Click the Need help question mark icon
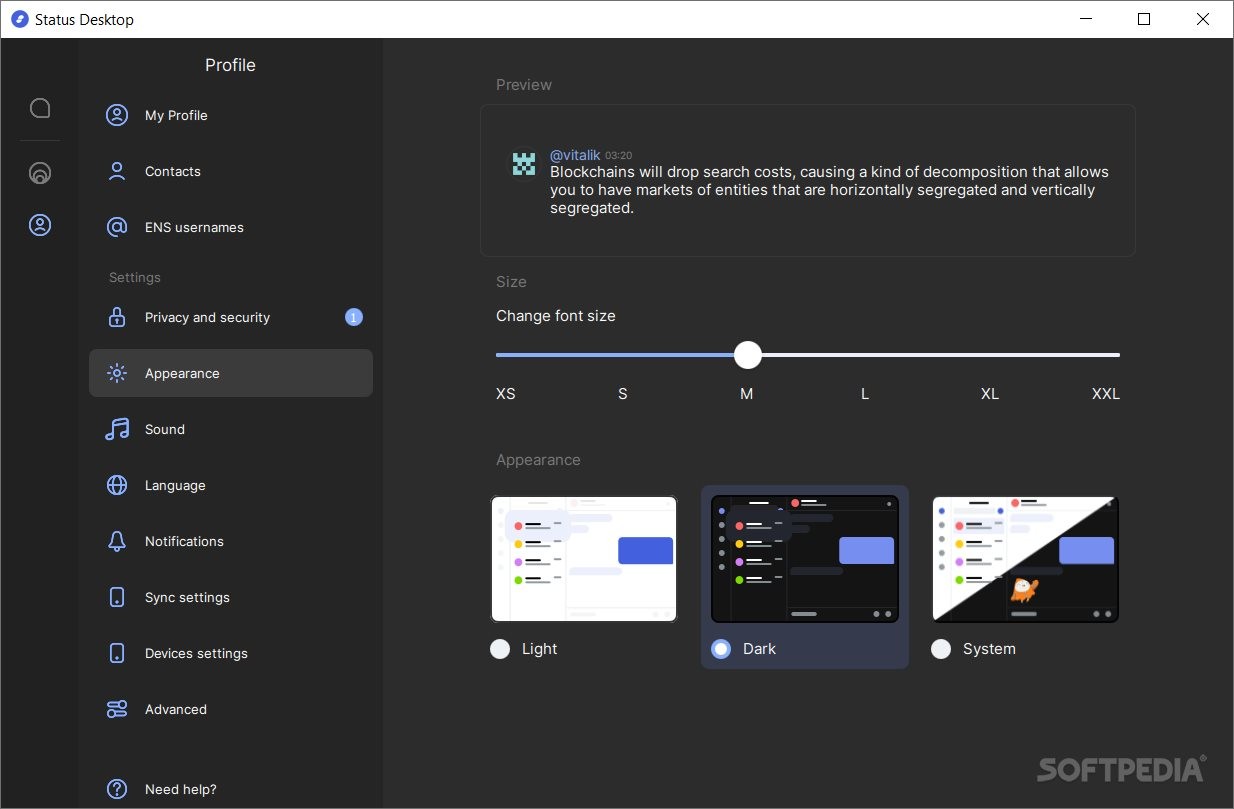1234x809 pixels. pyautogui.click(x=117, y=789)
